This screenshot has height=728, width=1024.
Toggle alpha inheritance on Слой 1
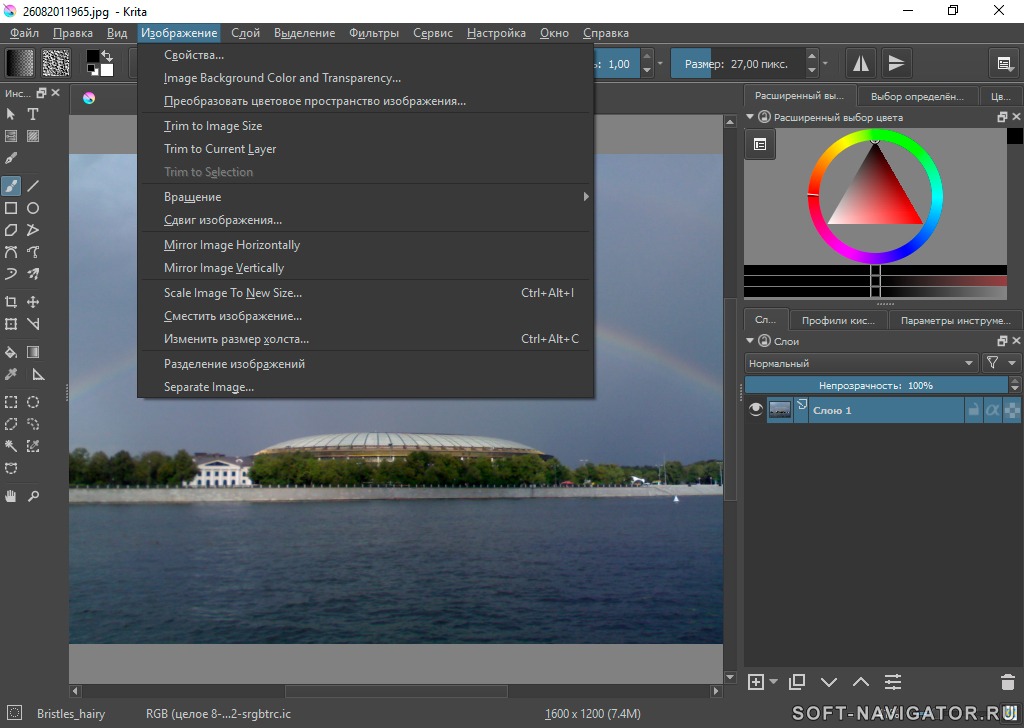(x=992, y=410)
